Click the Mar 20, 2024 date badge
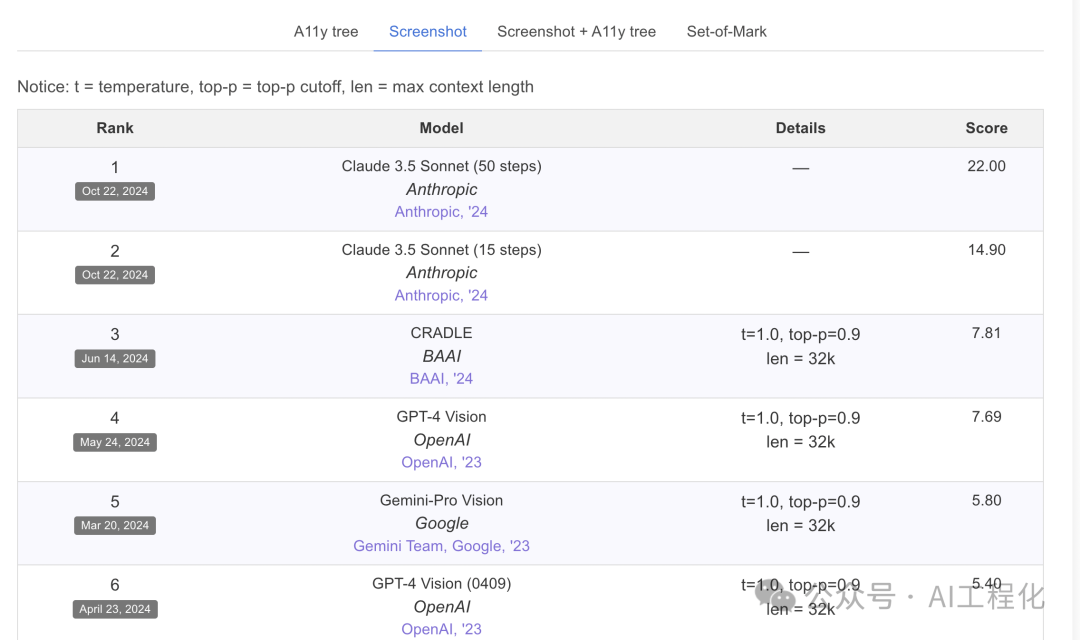Viewport: 1080px width, 640px height. pyautogui.click(x=115, y=526)
